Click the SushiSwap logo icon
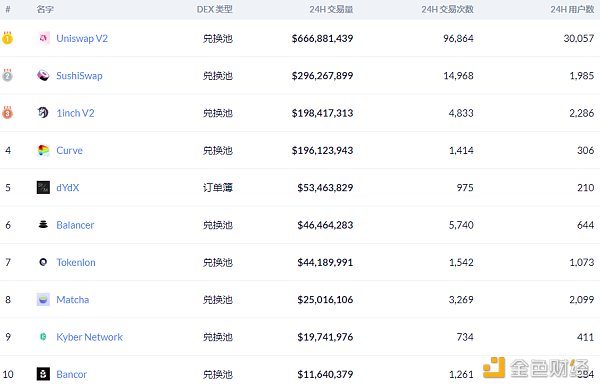Screen dimensions: 600x389 point(43,75)
